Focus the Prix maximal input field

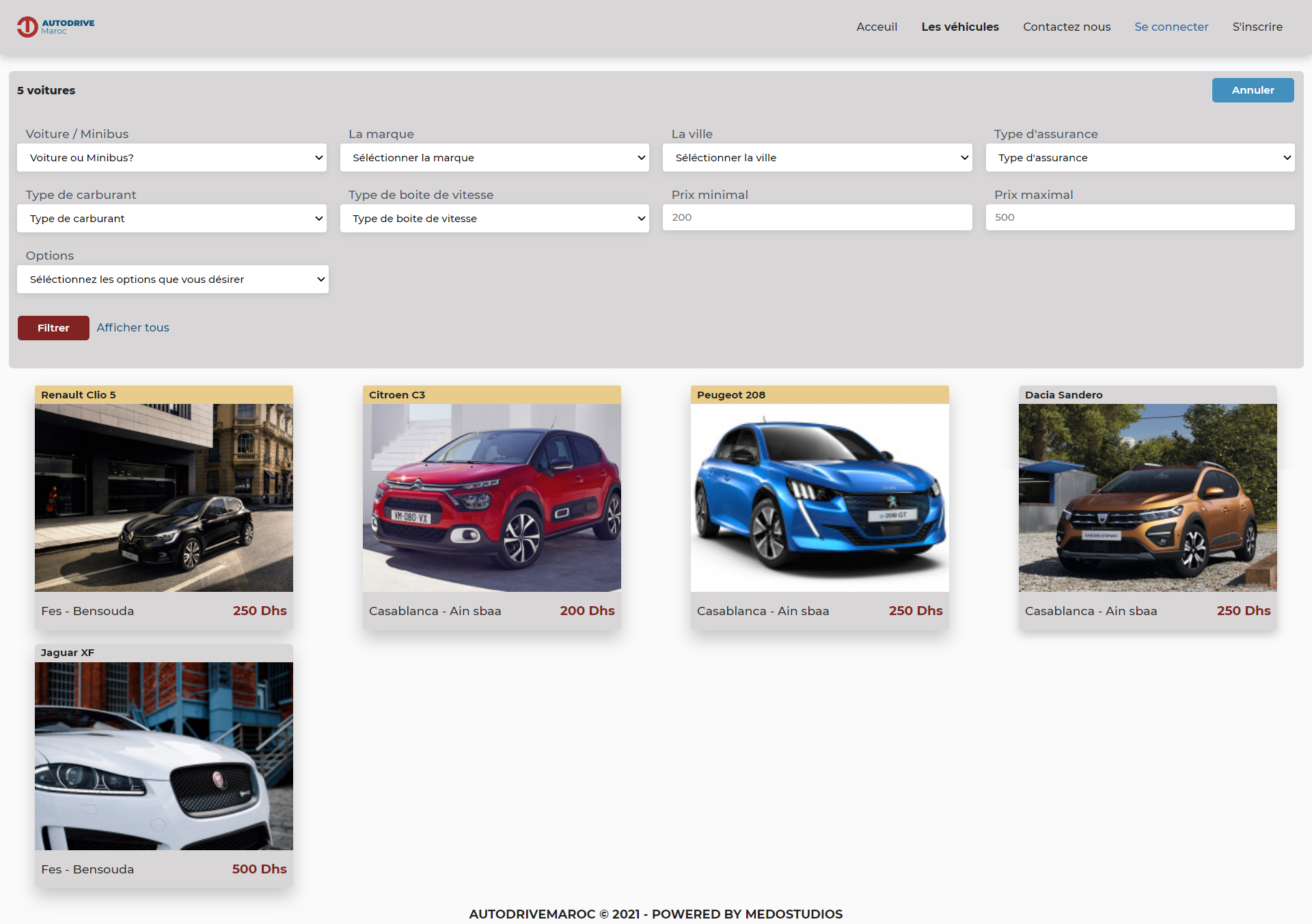[1140, 217]
